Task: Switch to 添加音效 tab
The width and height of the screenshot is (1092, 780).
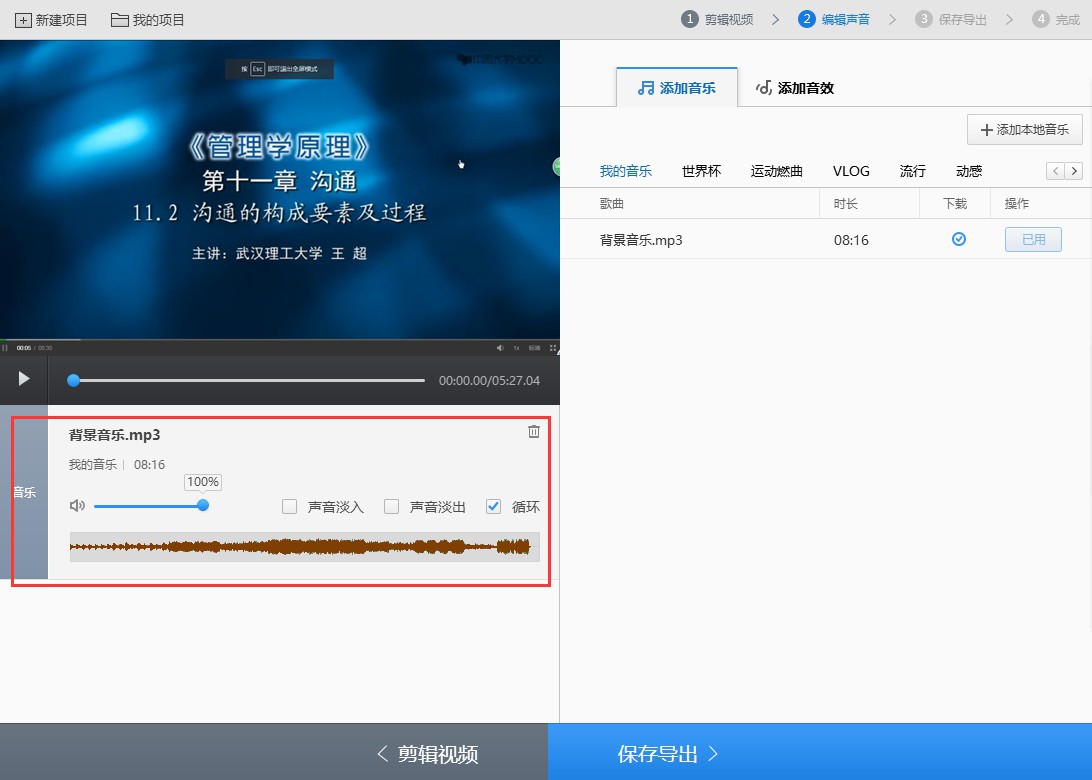Action: pyautogui.click(x=795, y=88)
